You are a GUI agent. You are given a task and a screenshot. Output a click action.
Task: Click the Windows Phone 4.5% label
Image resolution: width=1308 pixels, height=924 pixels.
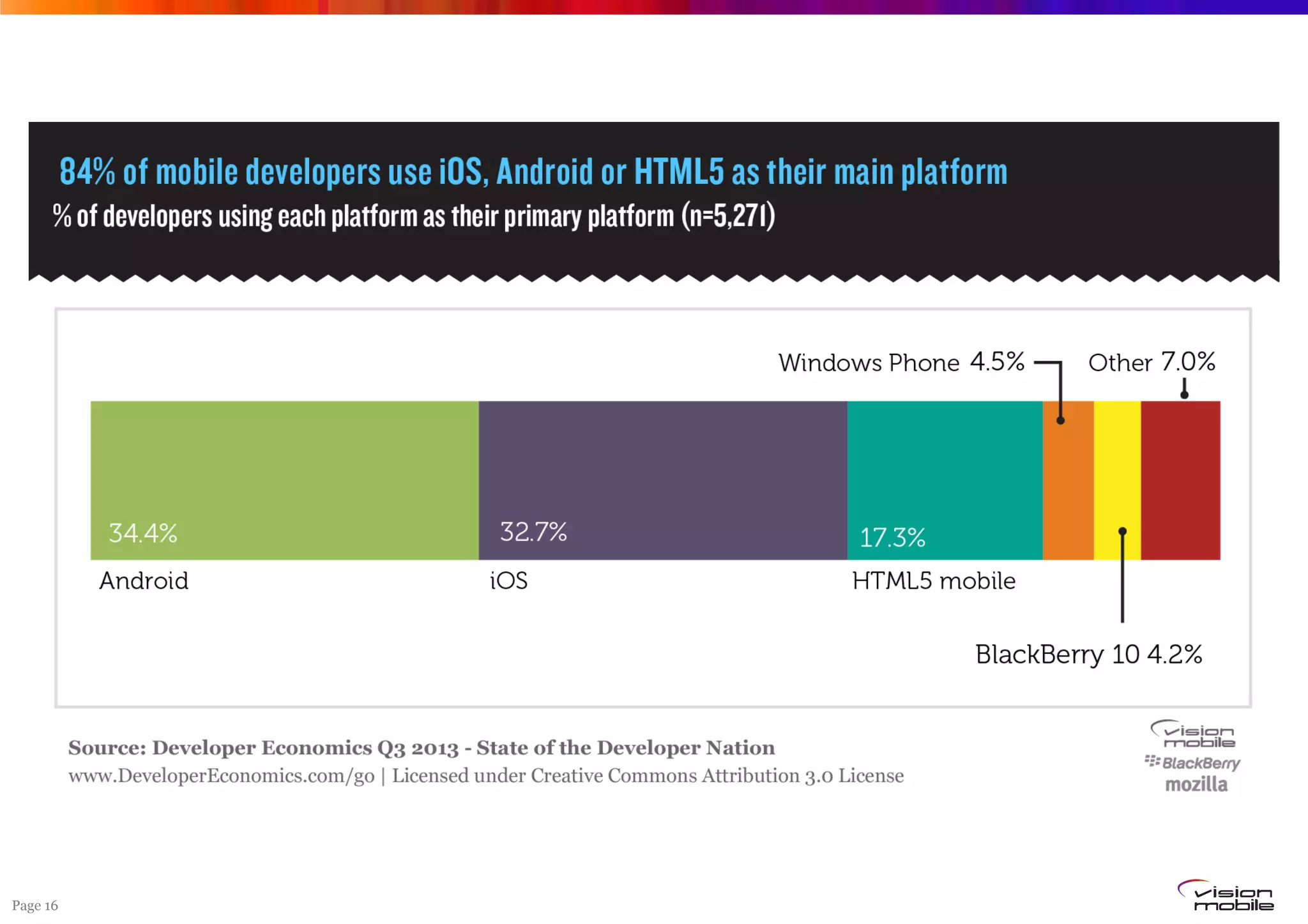pyautogui.click(x=901, y=362)
